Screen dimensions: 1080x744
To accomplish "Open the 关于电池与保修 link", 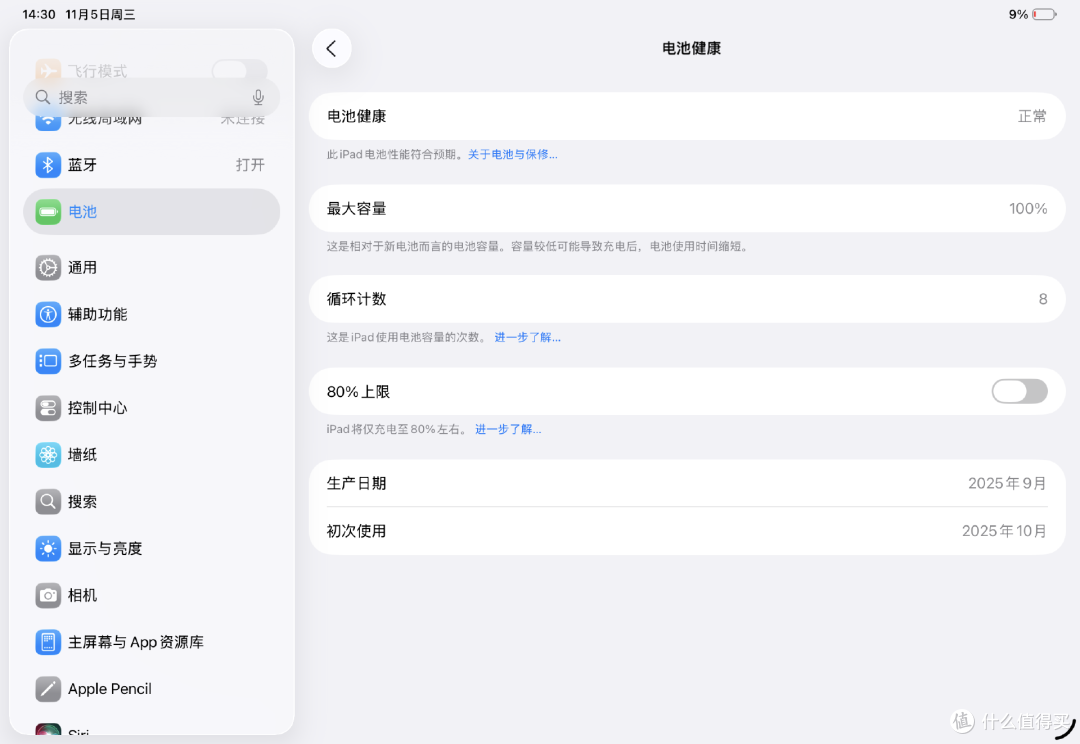I will pyautogui.click(x=512, y=154).
